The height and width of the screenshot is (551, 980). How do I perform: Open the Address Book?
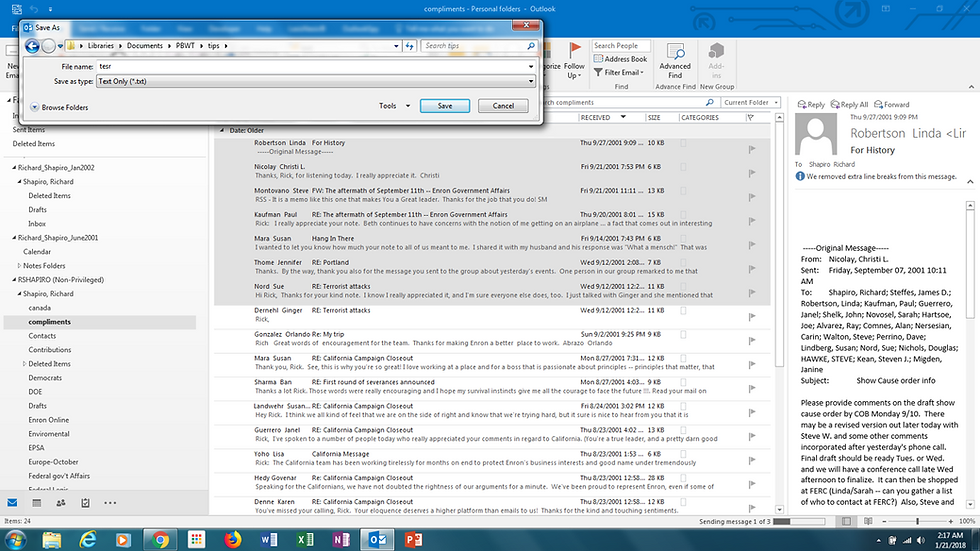point(620,59)
